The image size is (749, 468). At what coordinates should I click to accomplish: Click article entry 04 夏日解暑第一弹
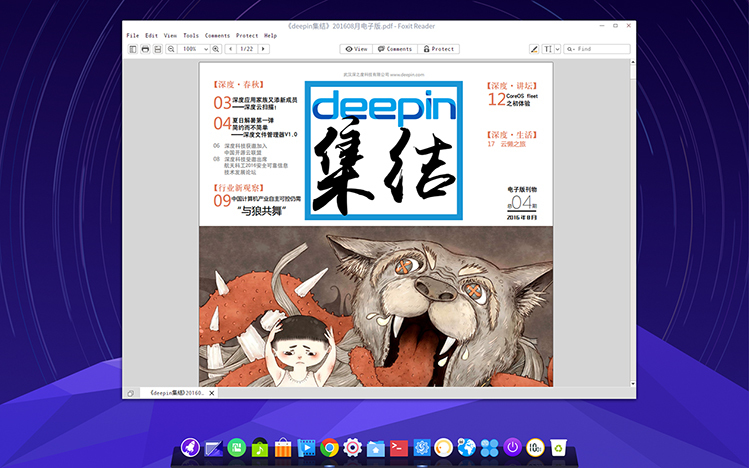click(255, 127)
